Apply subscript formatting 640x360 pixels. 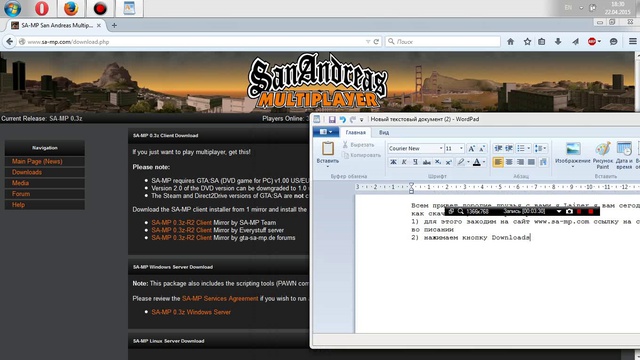pyautogui.click(x=438, y=162)
